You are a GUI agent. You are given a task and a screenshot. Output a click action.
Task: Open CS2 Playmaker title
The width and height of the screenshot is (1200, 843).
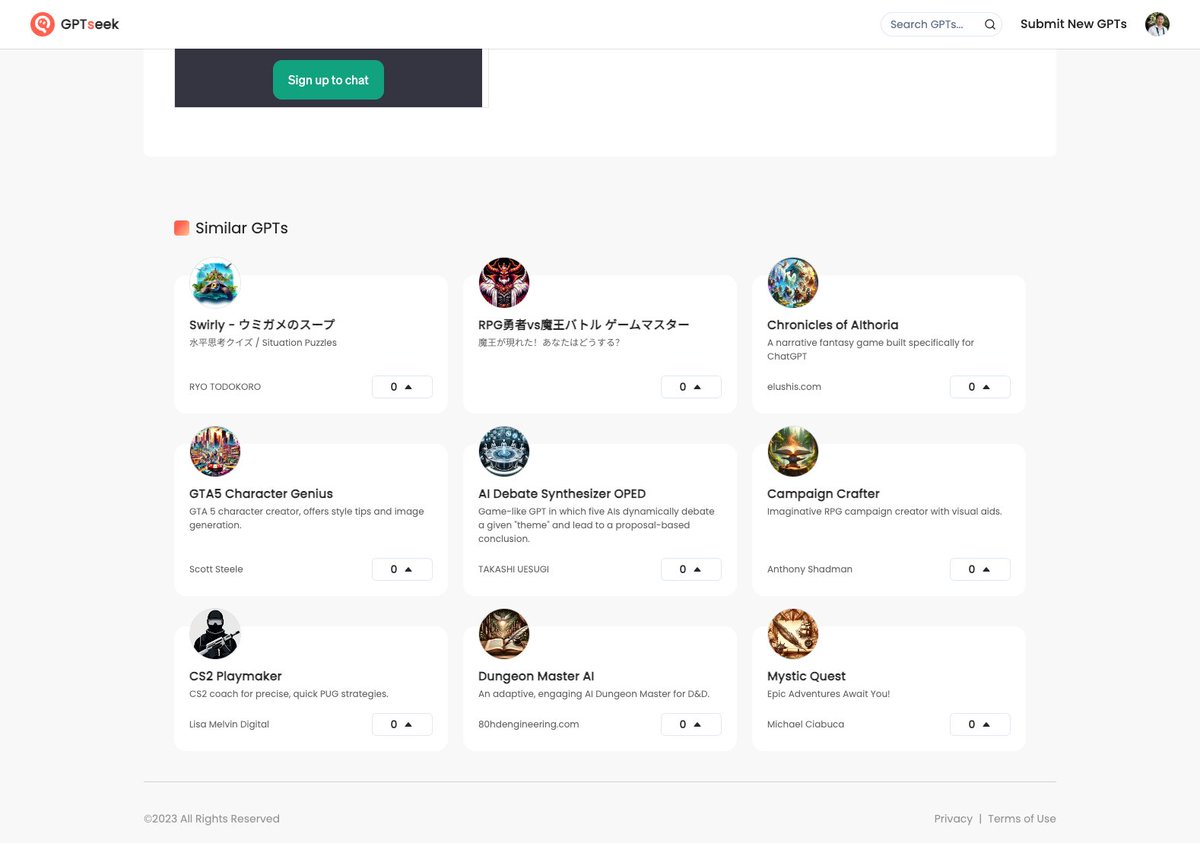click(x=236, y=676)
